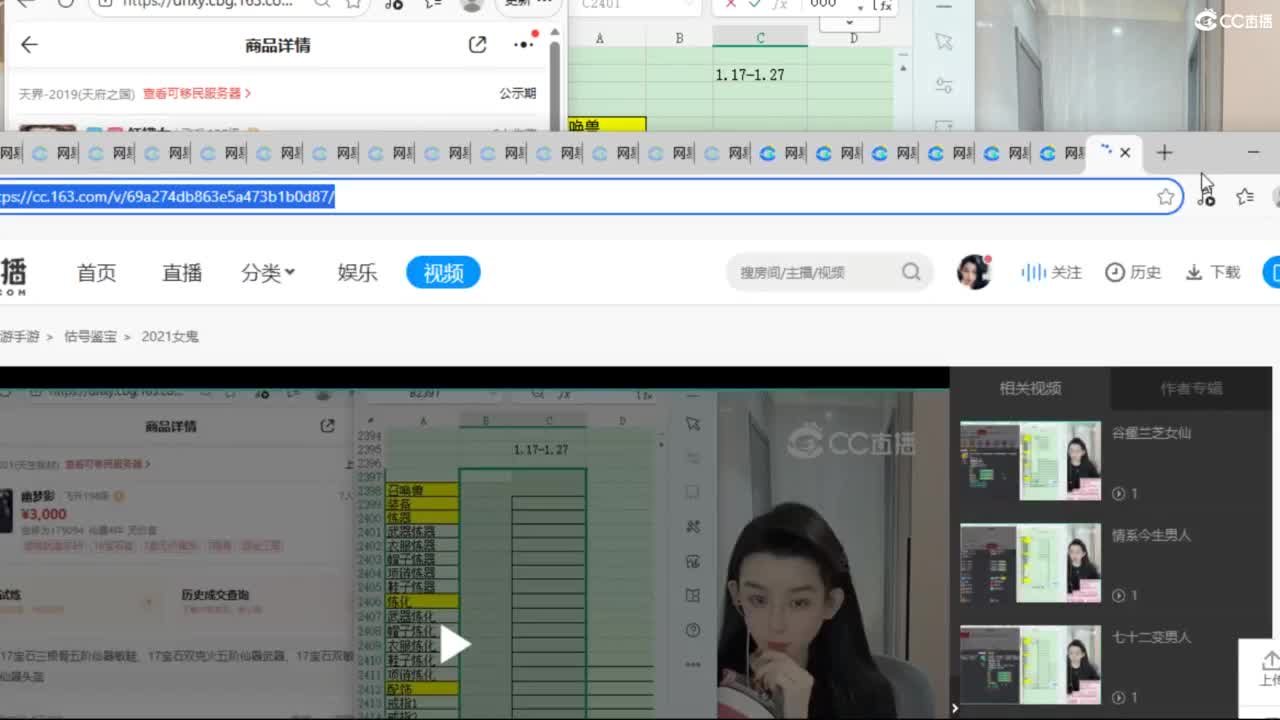Go to the 首页 nav item
This screenshot has width=1280, height=720.
click(x=97, y=273)
